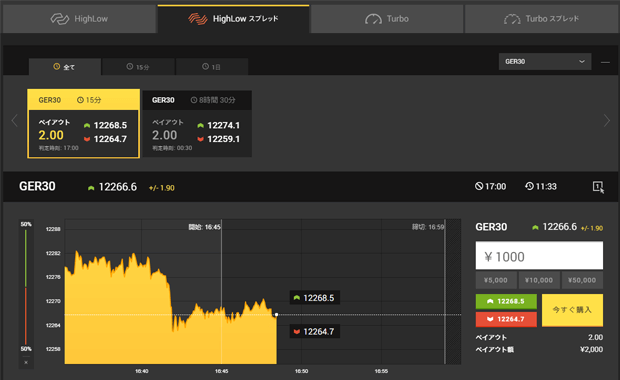
Task: Switch to the HighLow tab
Action: tap(79, 19)
